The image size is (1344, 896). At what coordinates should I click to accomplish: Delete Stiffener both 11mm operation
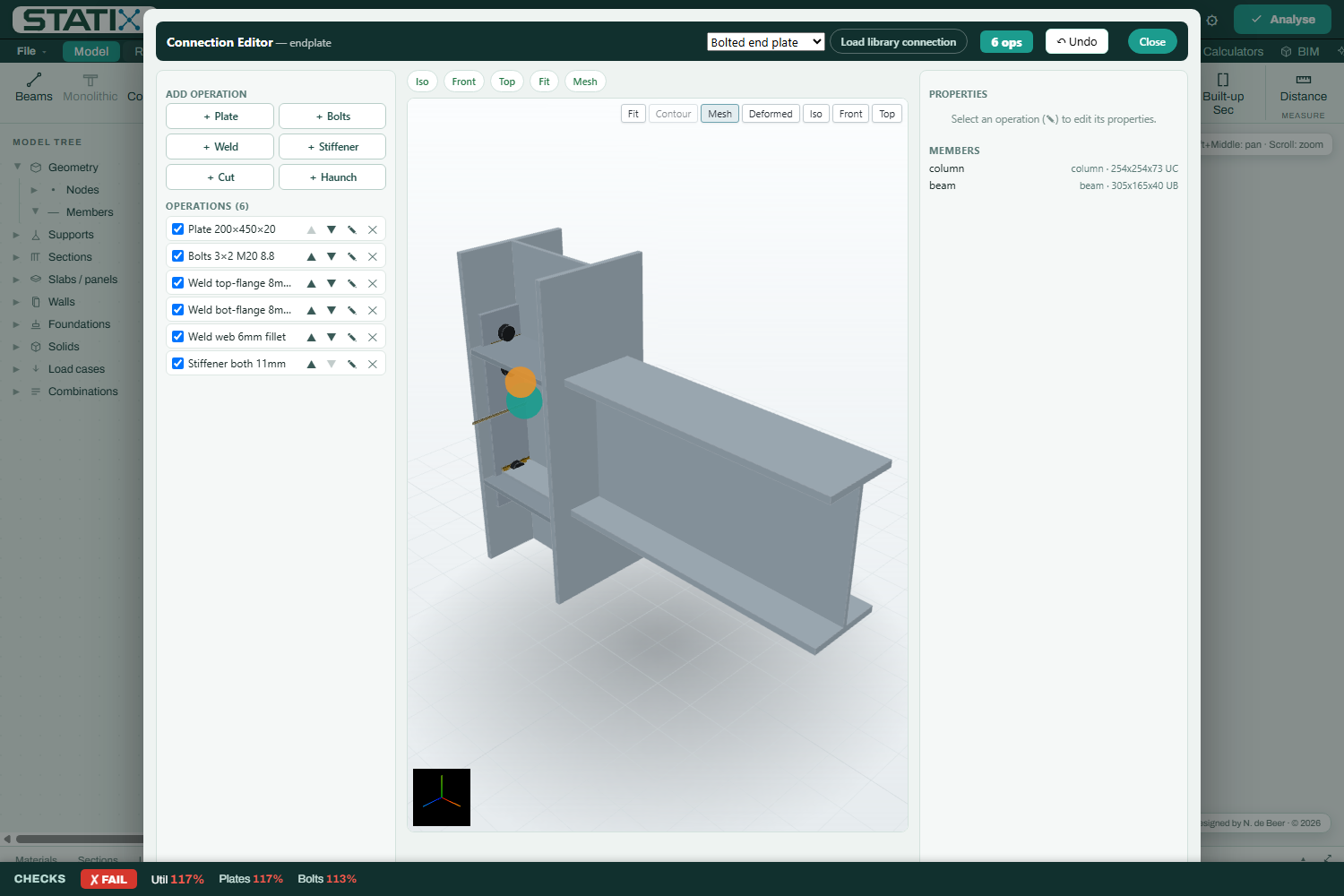click(x=373, y=364)
